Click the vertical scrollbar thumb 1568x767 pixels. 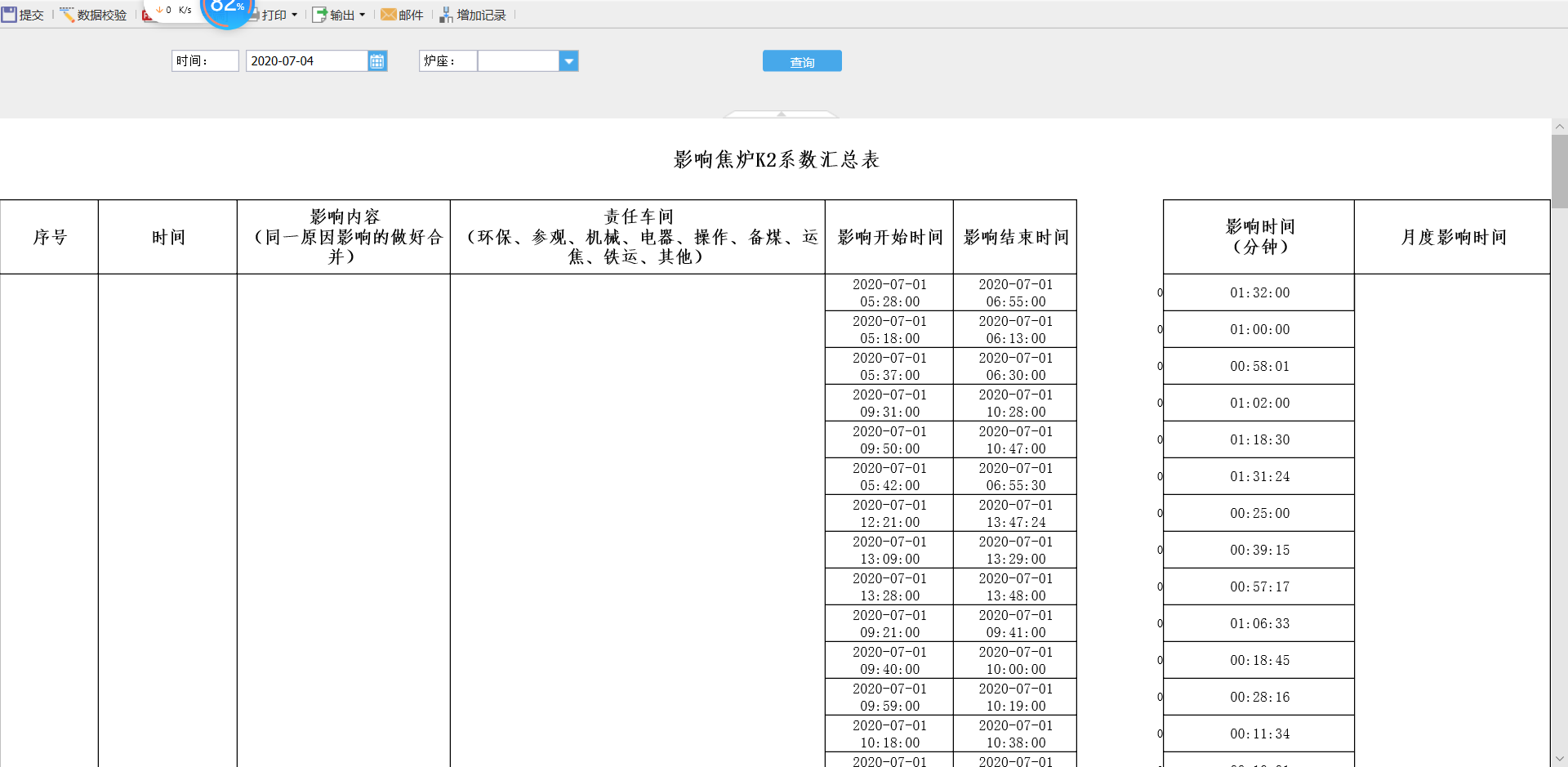[1560, 172]
